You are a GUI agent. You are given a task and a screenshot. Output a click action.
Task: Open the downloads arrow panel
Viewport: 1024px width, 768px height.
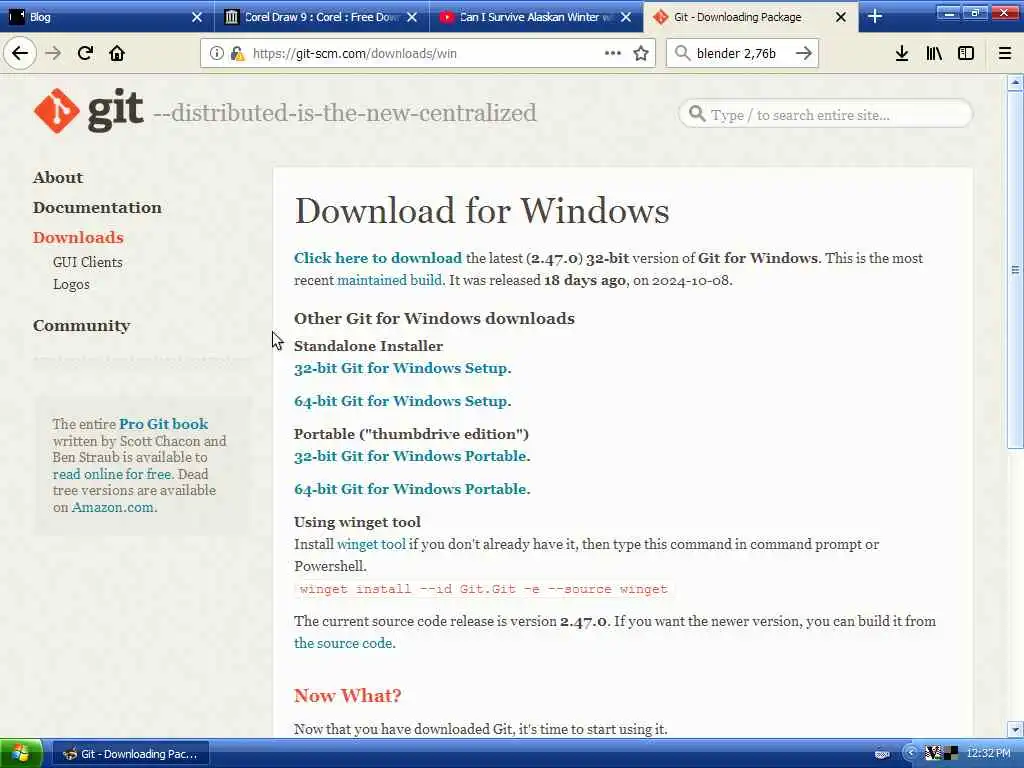902,54
